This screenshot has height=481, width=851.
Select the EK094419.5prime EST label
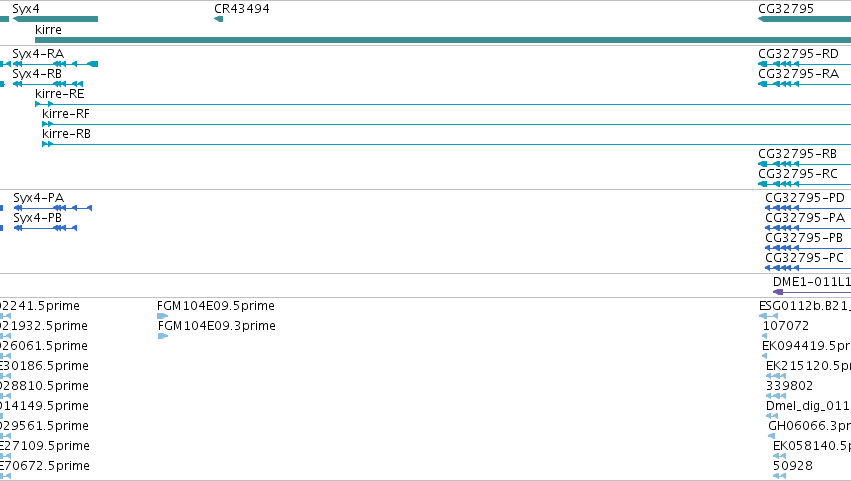point(806,346)
